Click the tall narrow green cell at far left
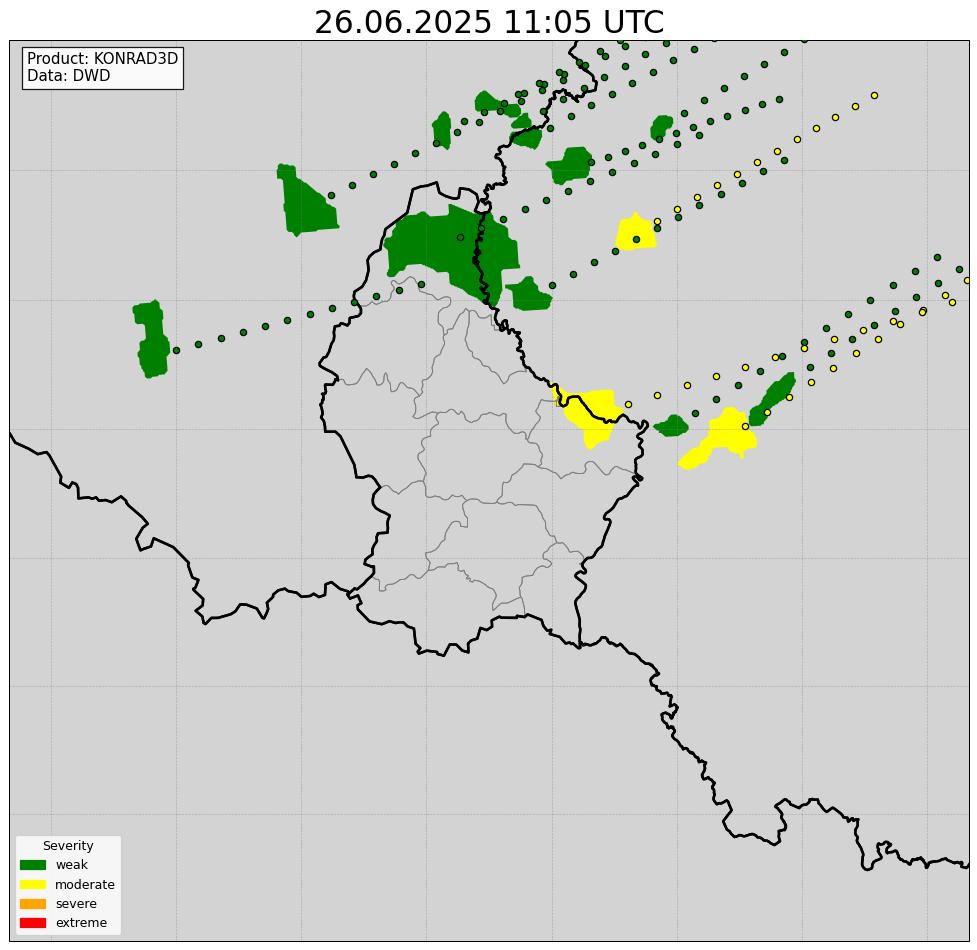This screenshot has width=977, height=950. pyautogui.click(x=151, y=339)
